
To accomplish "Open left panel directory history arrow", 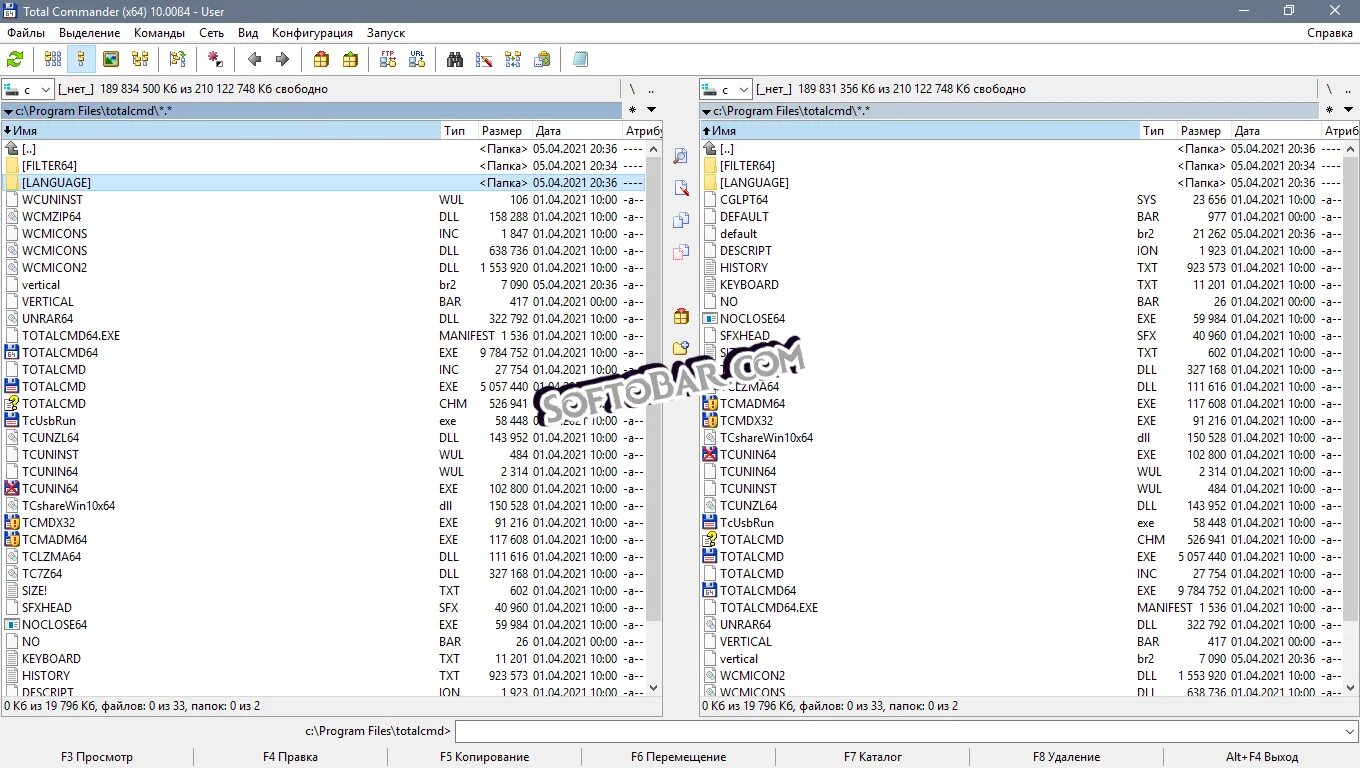I will pos(651,110).
